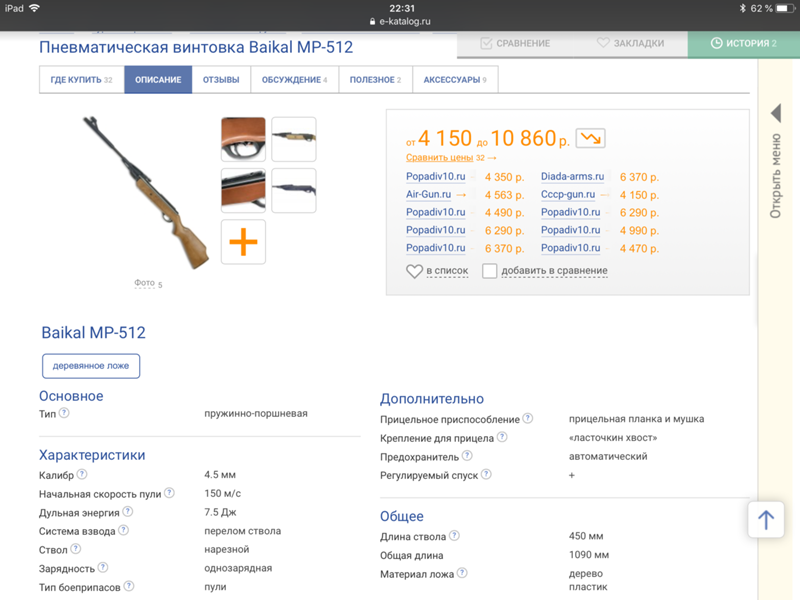Tick the add to comparison checkbox
The image size is (800, 600).
tap(489, 270)
